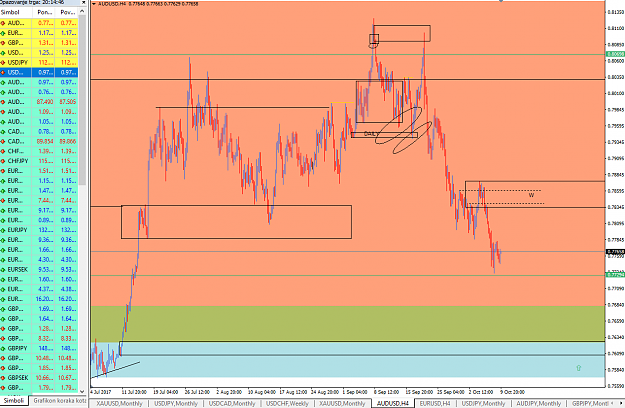
Task: Open the AUDJPY,Monthly chart tab
Action: (x=539, y=404)
